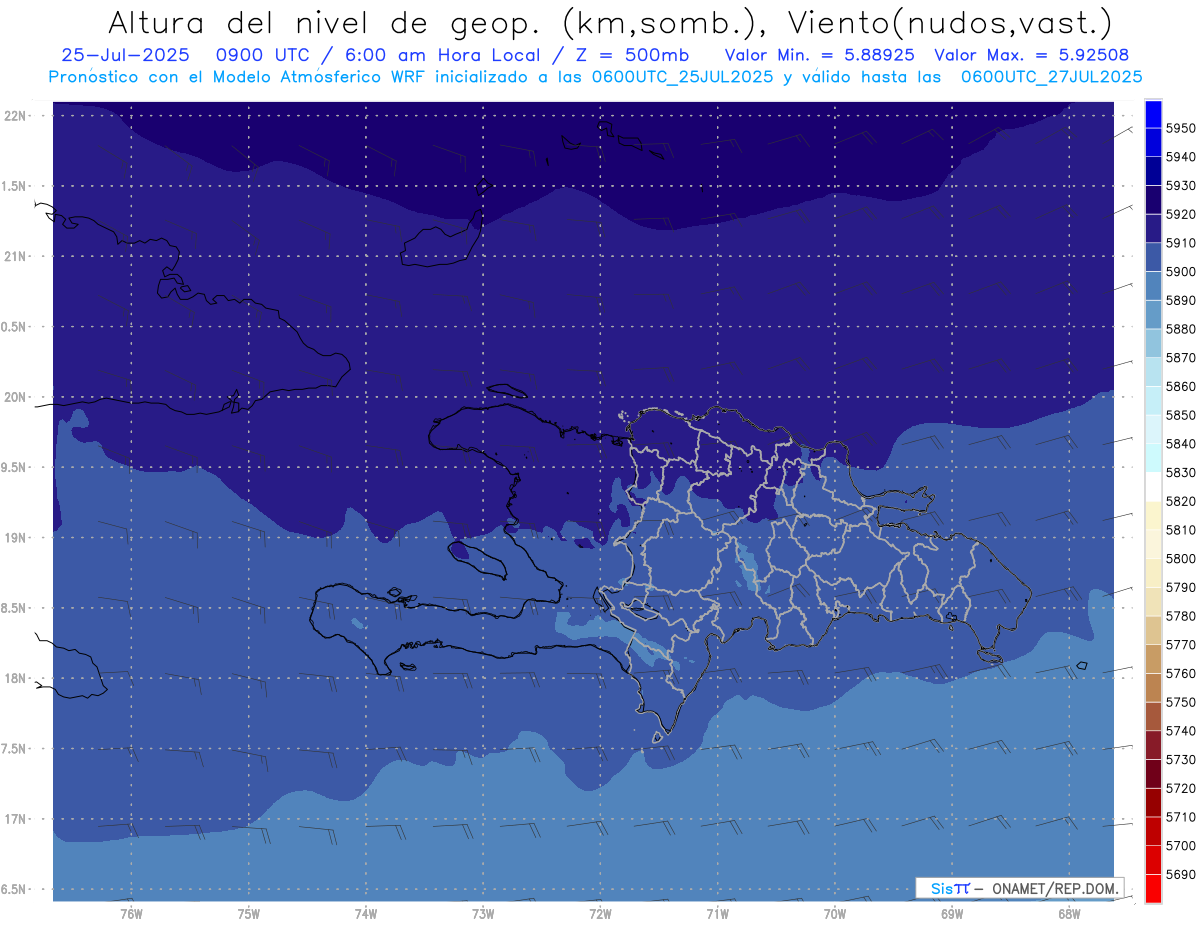Click the 68W longitude axis label

1069,913
